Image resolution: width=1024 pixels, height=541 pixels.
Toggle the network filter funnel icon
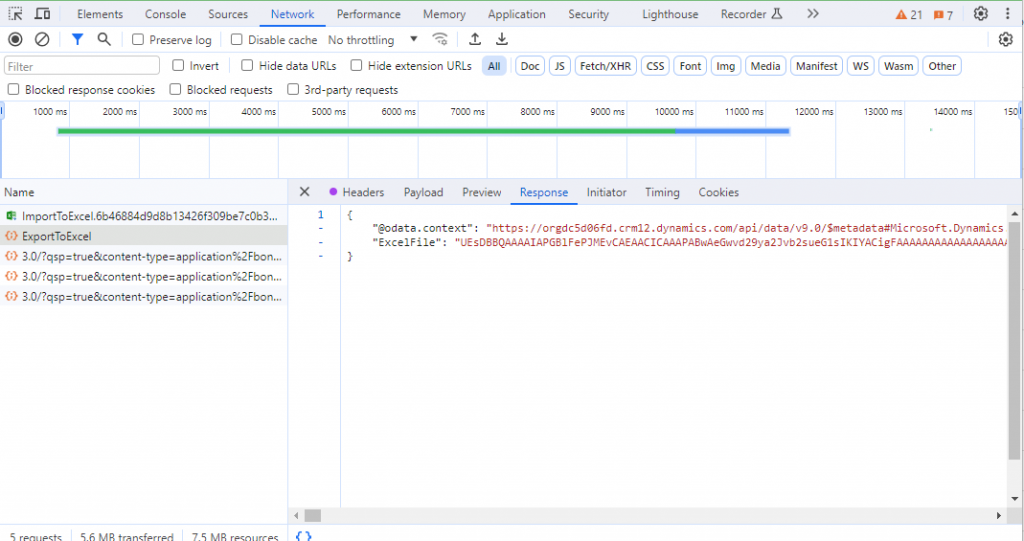click(77, 40)
